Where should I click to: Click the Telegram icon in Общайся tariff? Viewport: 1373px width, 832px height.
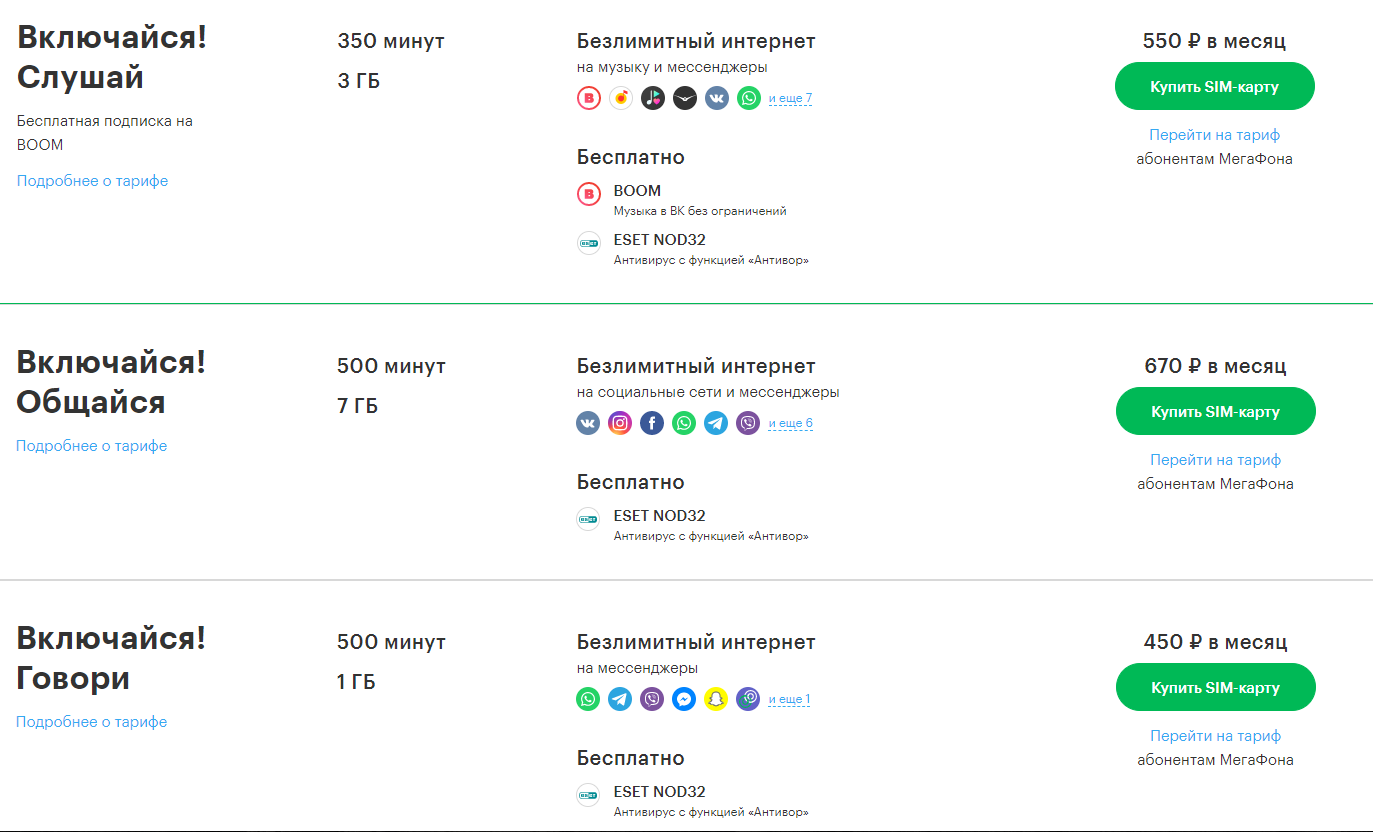click(x=716, y=423)
